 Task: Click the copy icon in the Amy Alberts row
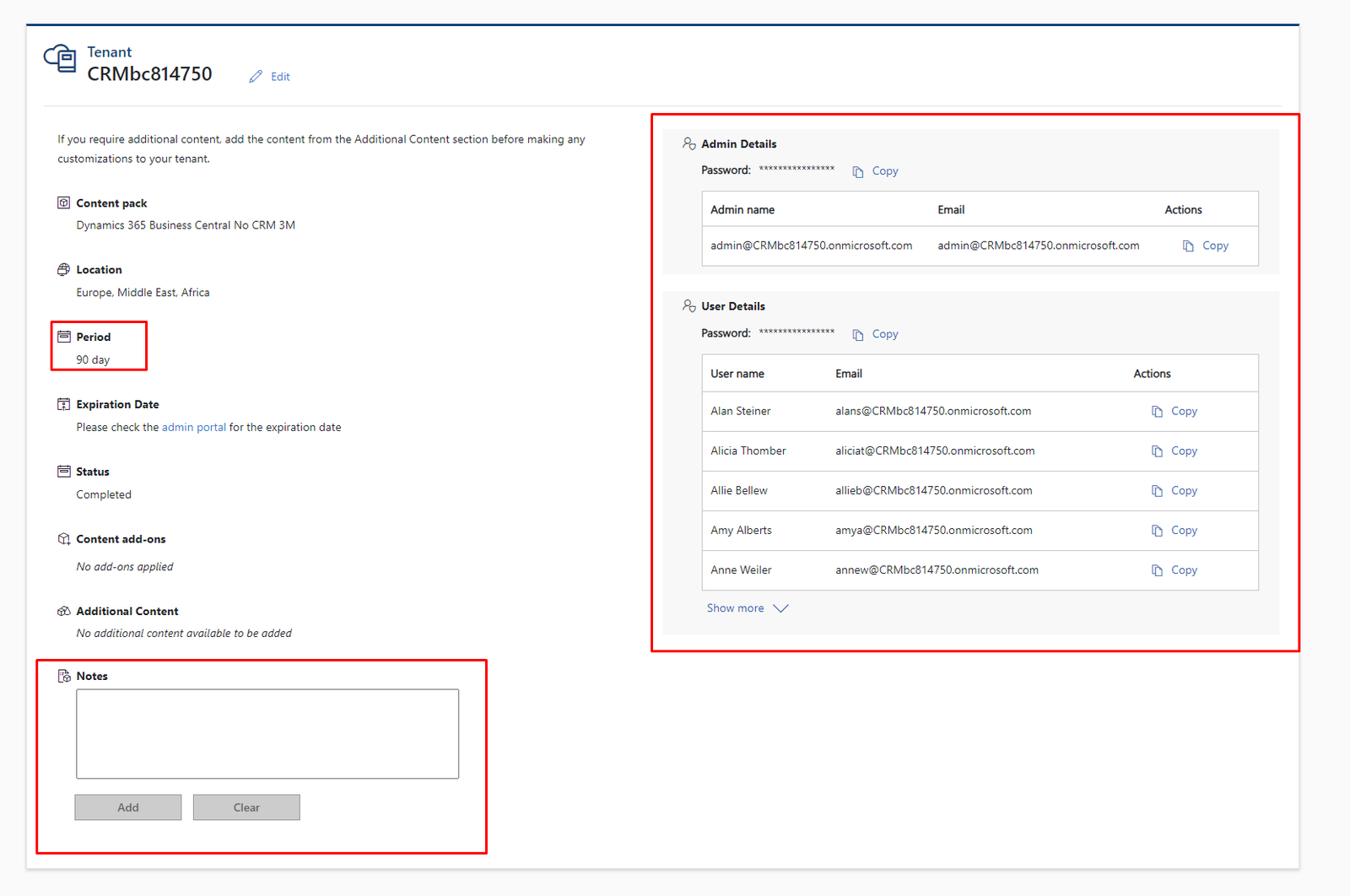(x=1158, y=531)
